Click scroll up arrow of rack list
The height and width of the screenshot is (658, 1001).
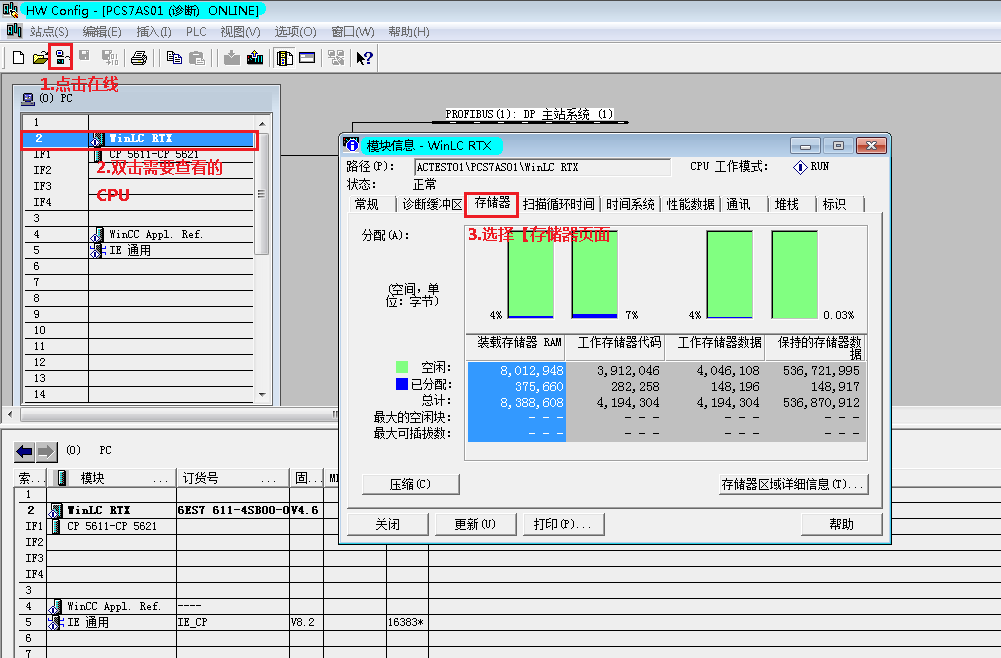click(262, 123)
